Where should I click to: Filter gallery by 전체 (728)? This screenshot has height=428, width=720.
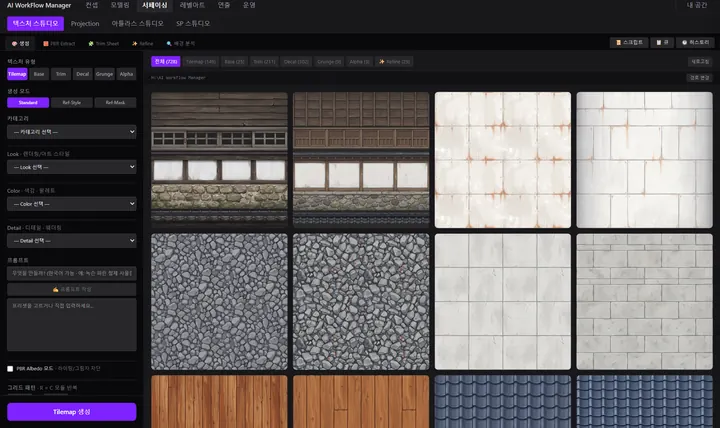coord(166,62)
